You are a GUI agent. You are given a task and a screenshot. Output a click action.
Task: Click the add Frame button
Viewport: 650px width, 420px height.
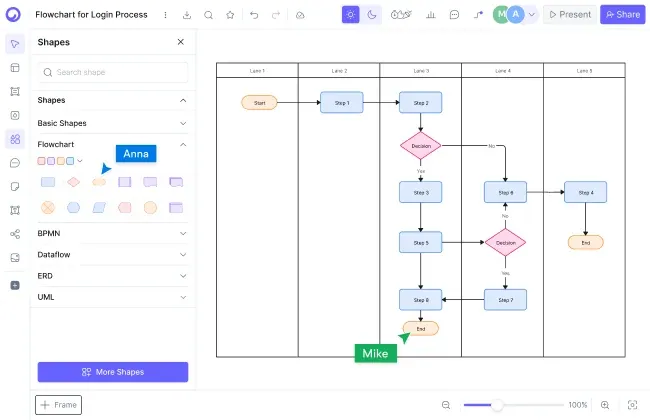pos(58,405)
